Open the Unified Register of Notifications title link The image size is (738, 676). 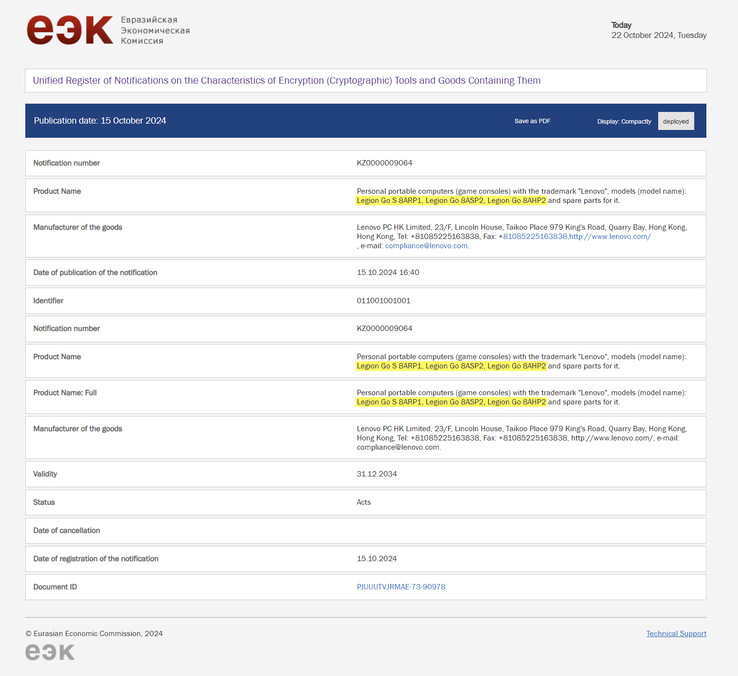point(286,80)
